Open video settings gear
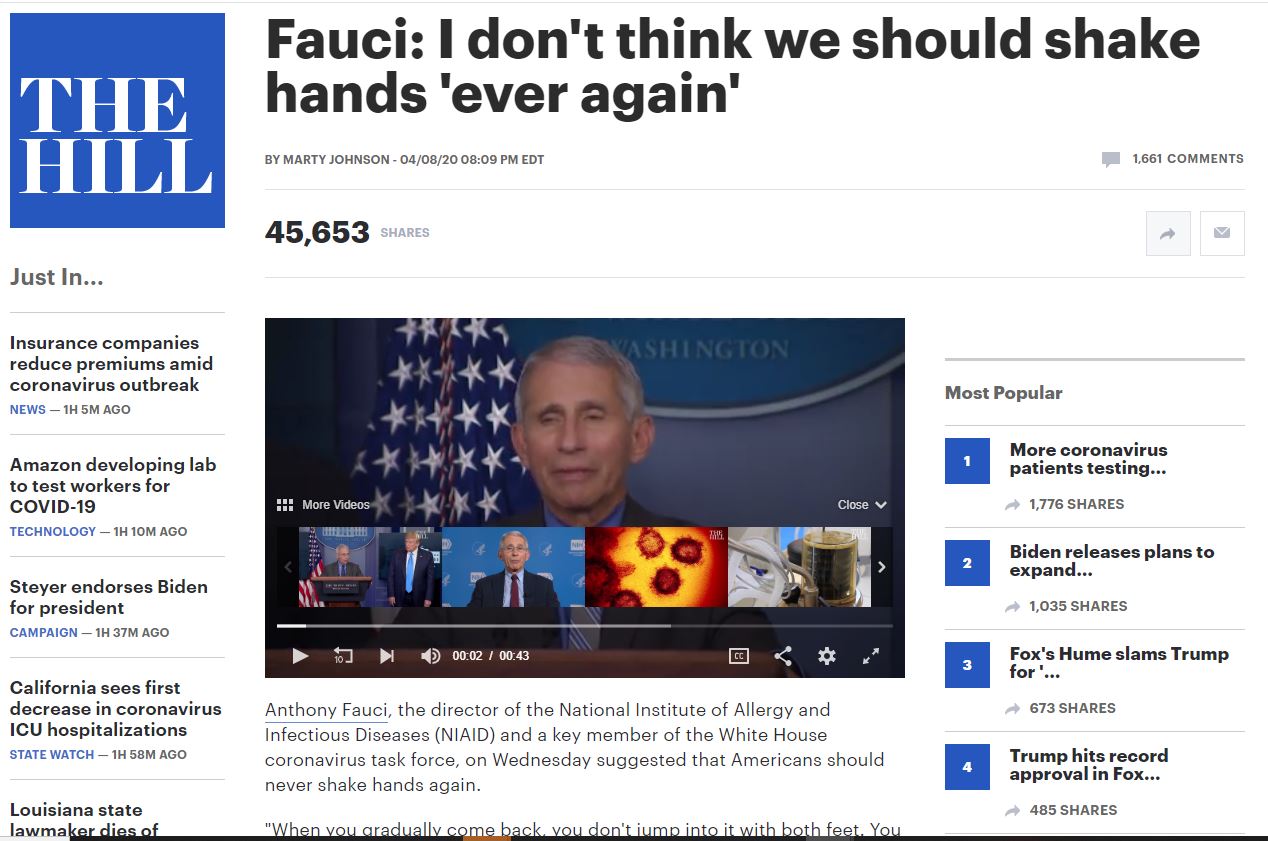The width and height of the screenshot is (1268, 841). [827, 656]
